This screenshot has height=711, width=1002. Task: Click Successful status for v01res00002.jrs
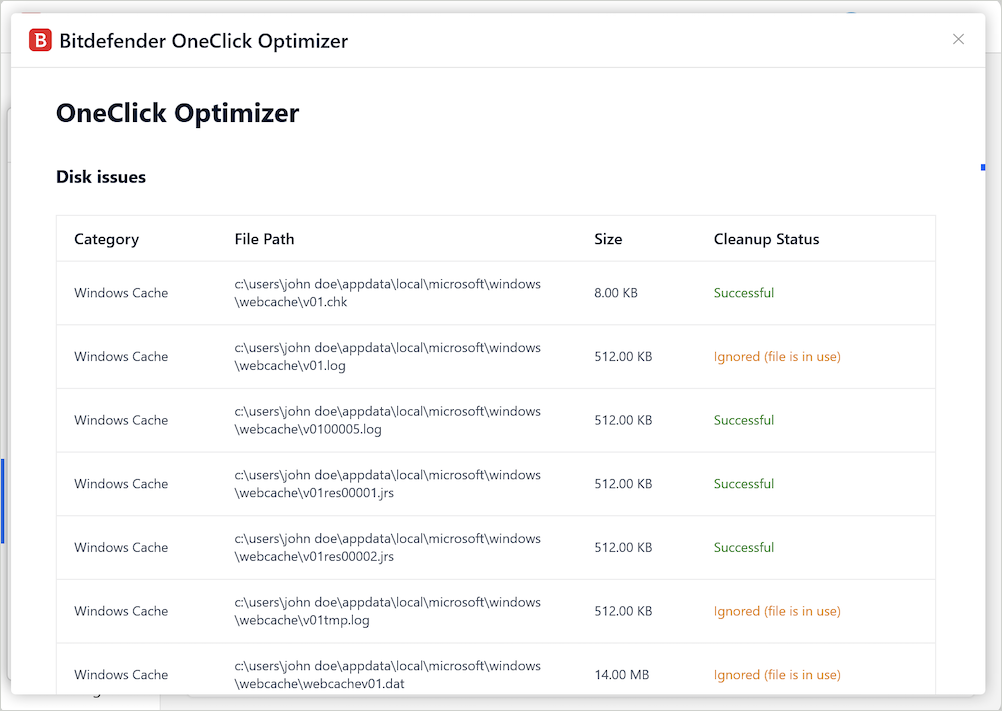pos(744,547)
